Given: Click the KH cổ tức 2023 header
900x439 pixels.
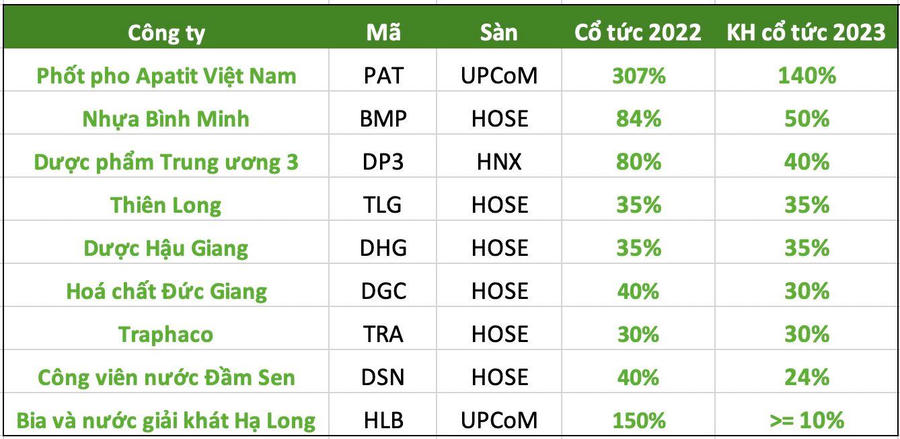Looking at the screenshot, I should point(806,32).
